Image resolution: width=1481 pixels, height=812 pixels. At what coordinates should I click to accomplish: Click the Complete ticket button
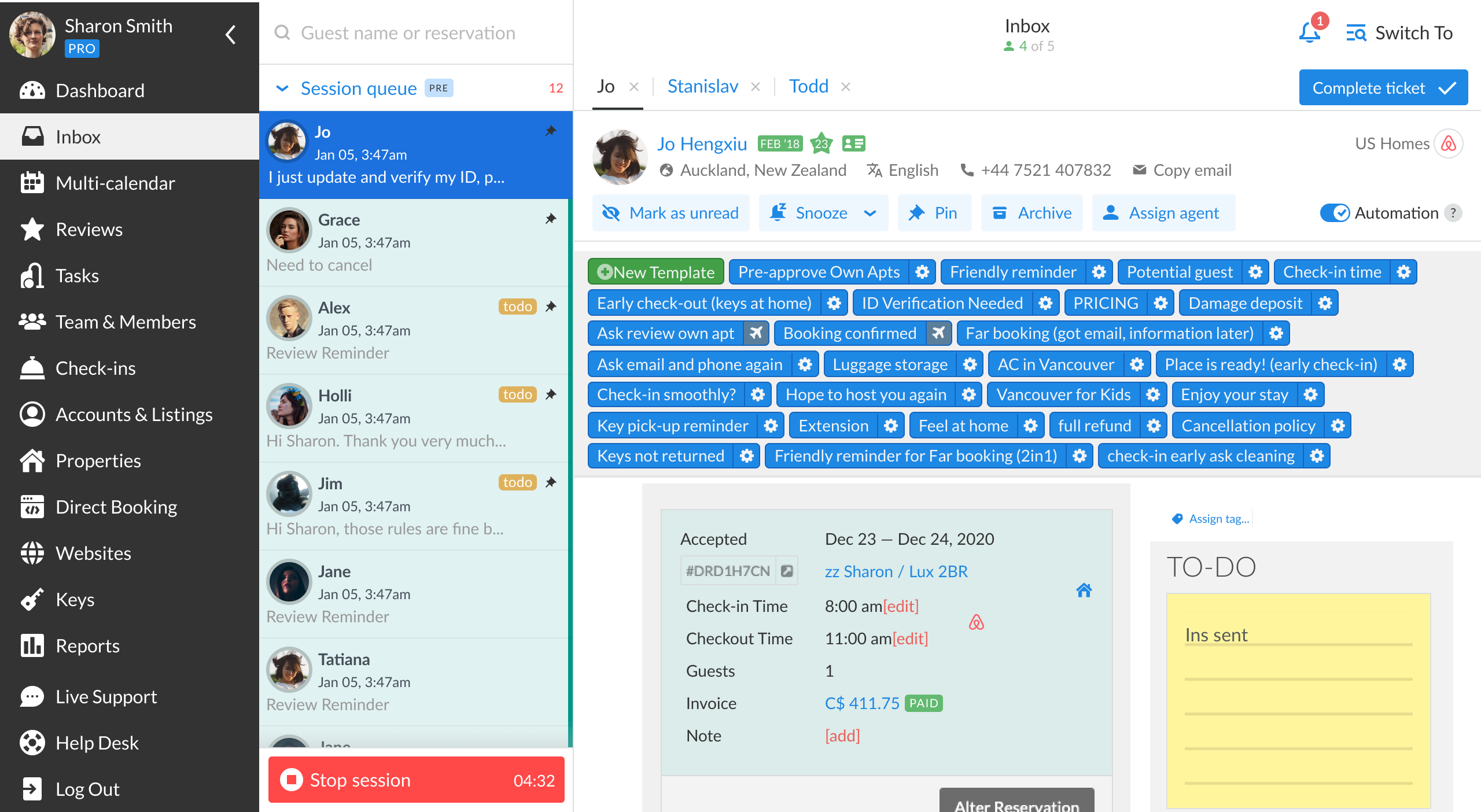1383,88
